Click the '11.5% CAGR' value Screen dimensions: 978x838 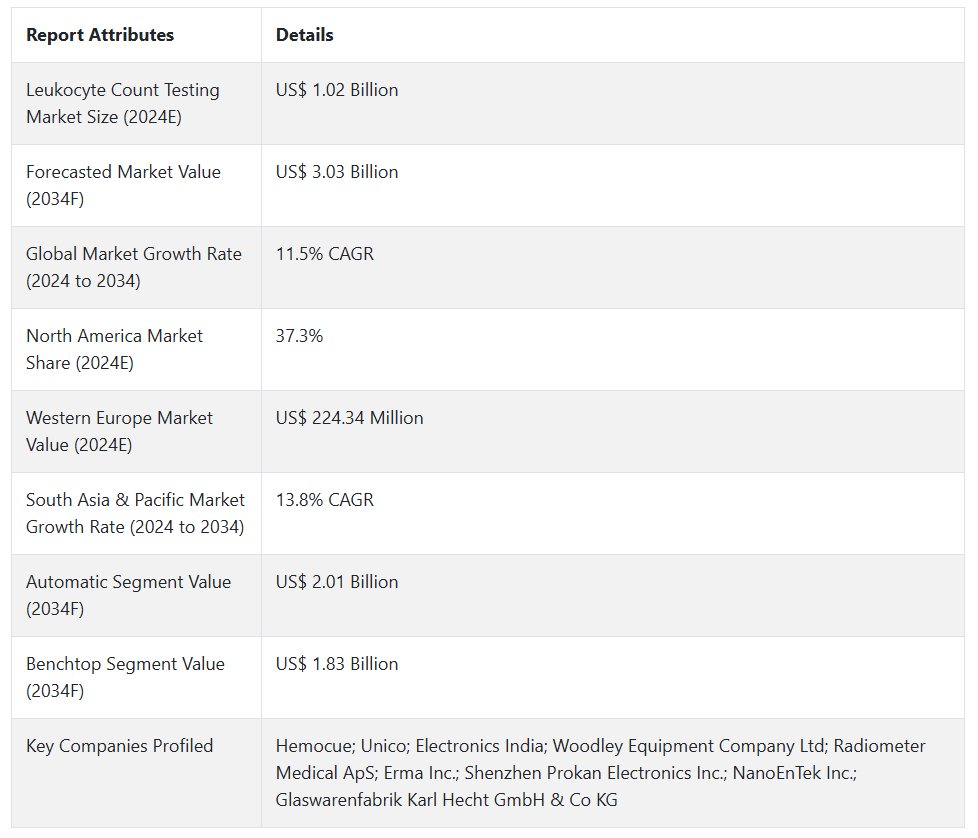pos(325,254)
